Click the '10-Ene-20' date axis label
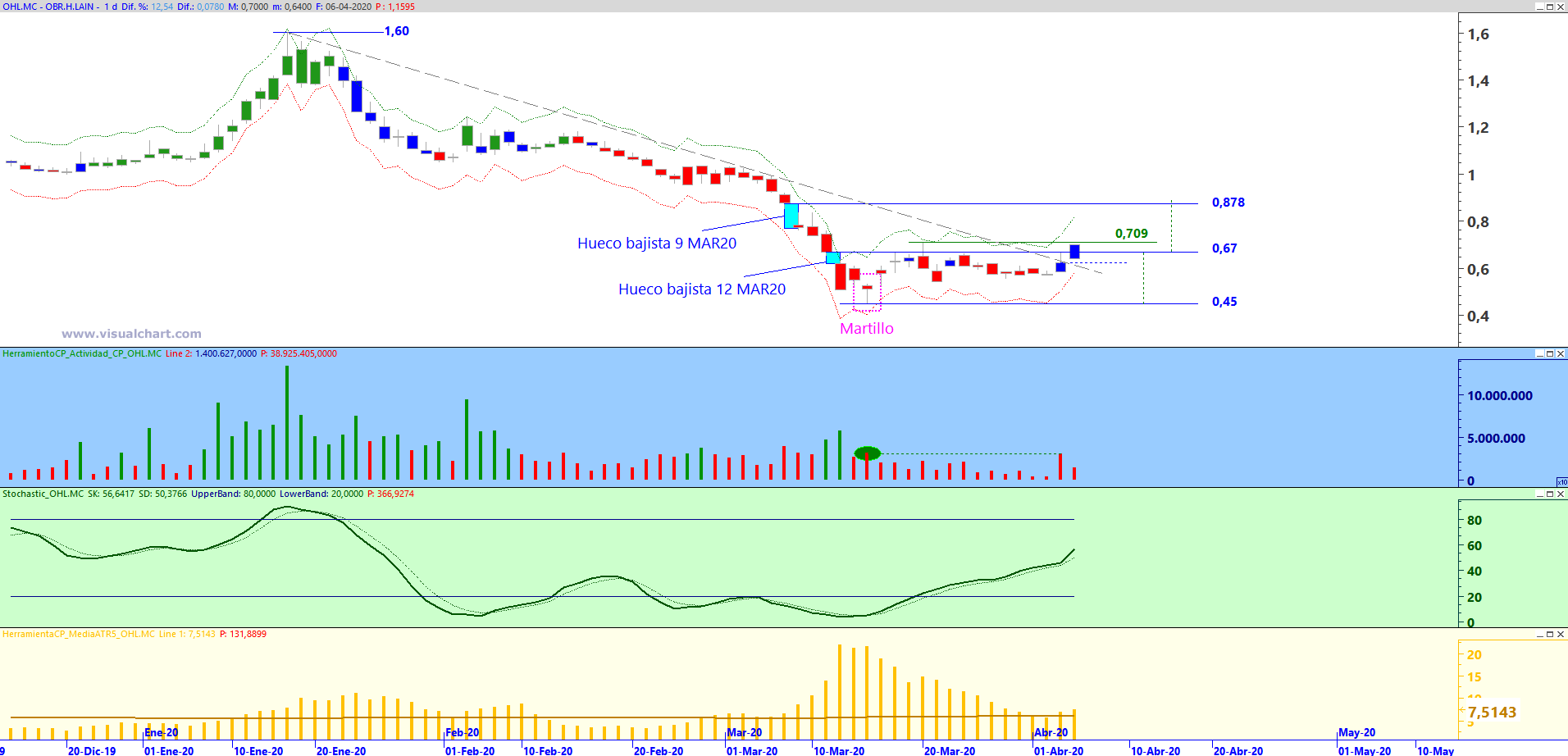The image size is (1568, 756). point(258,750)
